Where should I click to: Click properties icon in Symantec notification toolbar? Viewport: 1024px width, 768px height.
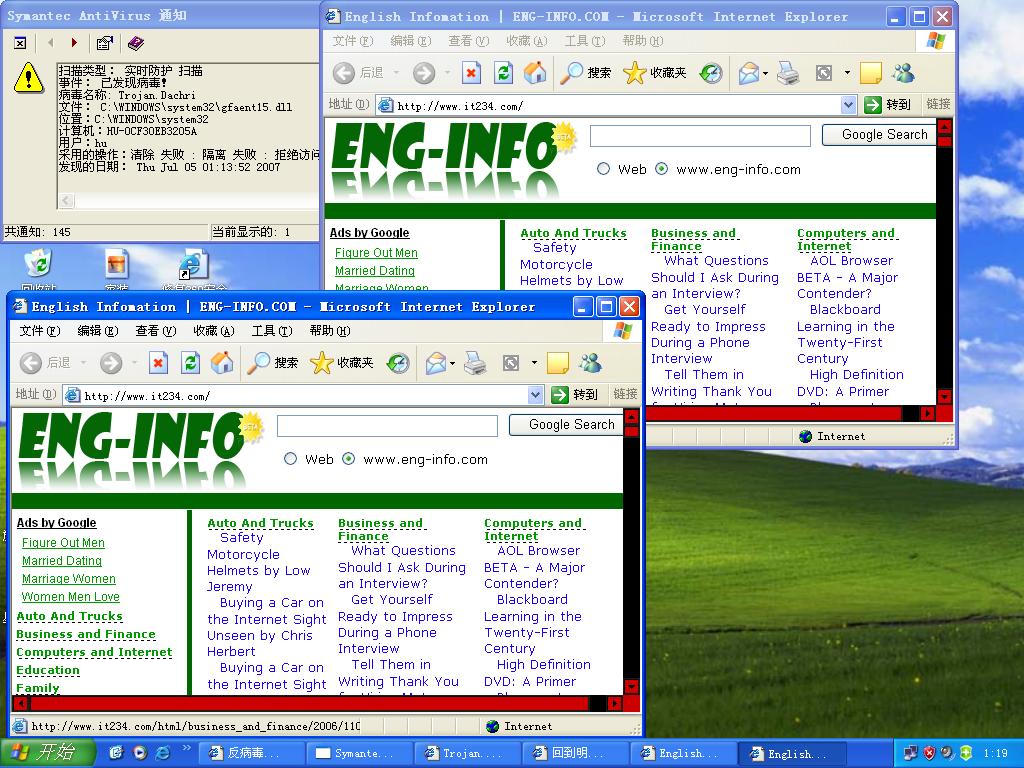[x=104, y=43]
